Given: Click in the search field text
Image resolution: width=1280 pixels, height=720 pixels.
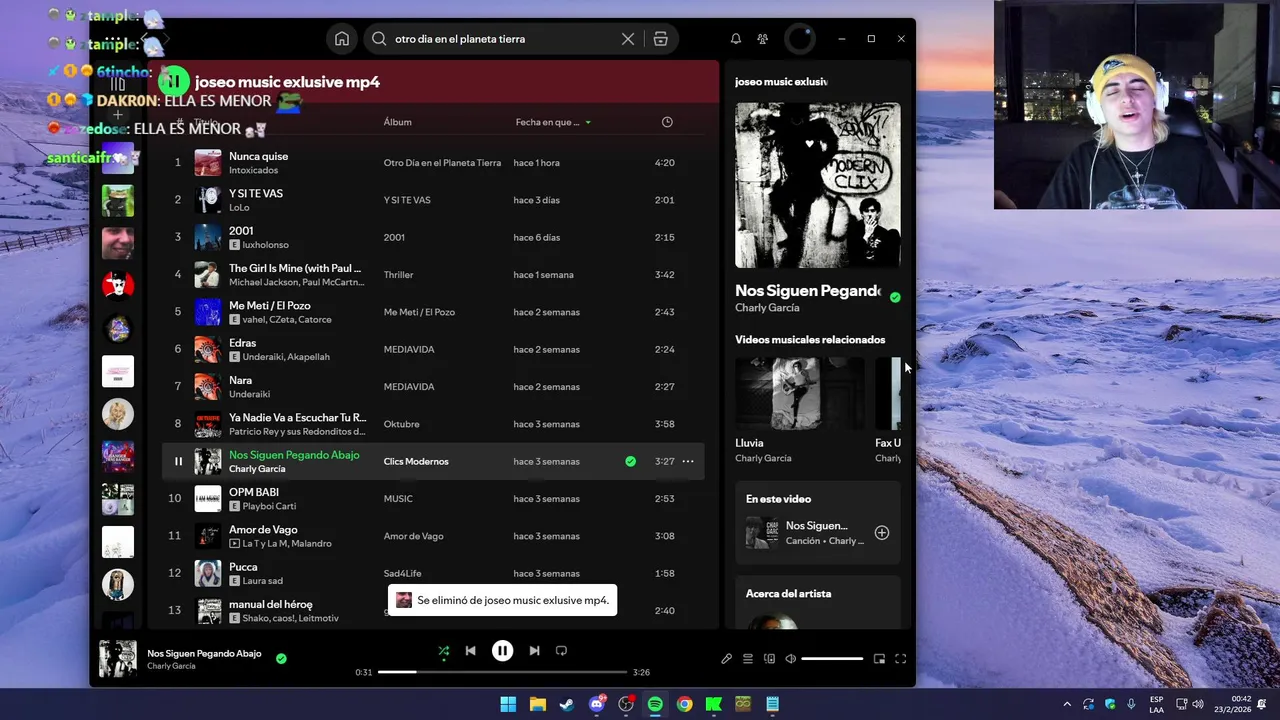Looking at the screenshot, I should point(460,39).
